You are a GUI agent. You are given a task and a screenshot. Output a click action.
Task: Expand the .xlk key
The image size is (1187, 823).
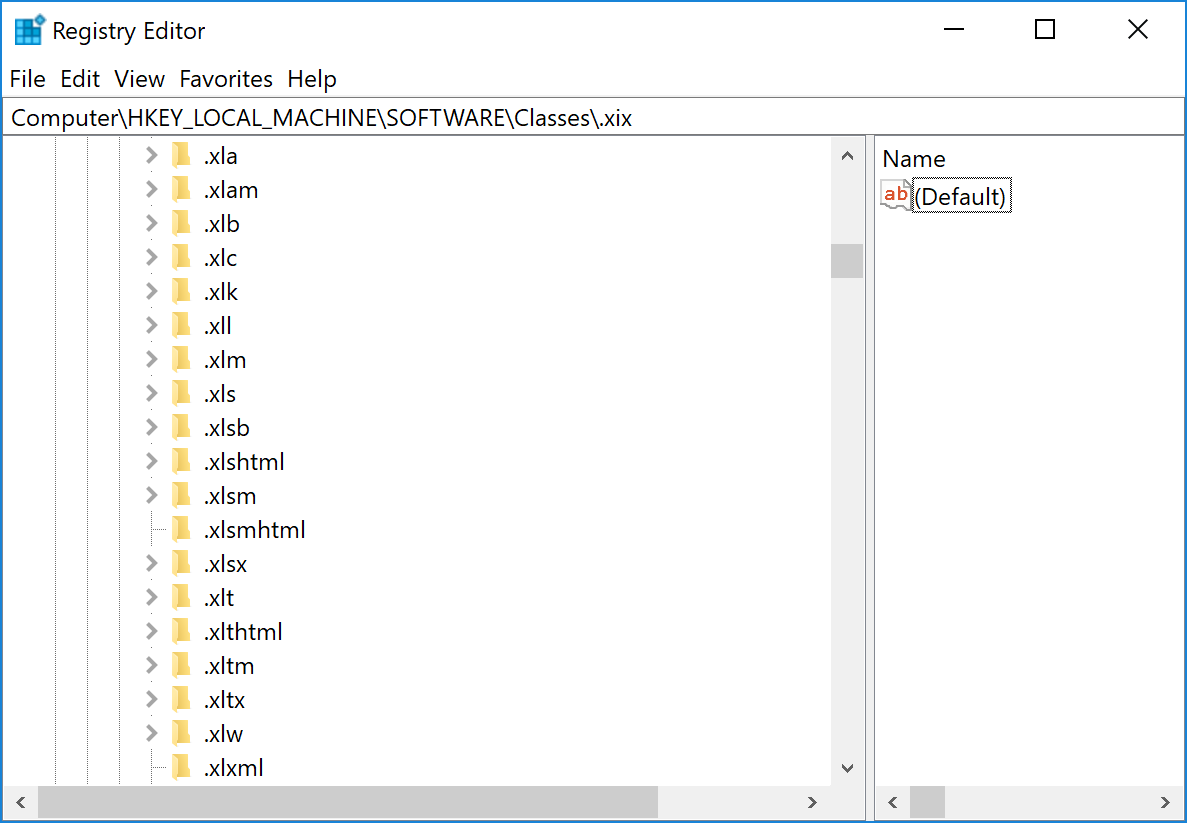tap(151, 292)
